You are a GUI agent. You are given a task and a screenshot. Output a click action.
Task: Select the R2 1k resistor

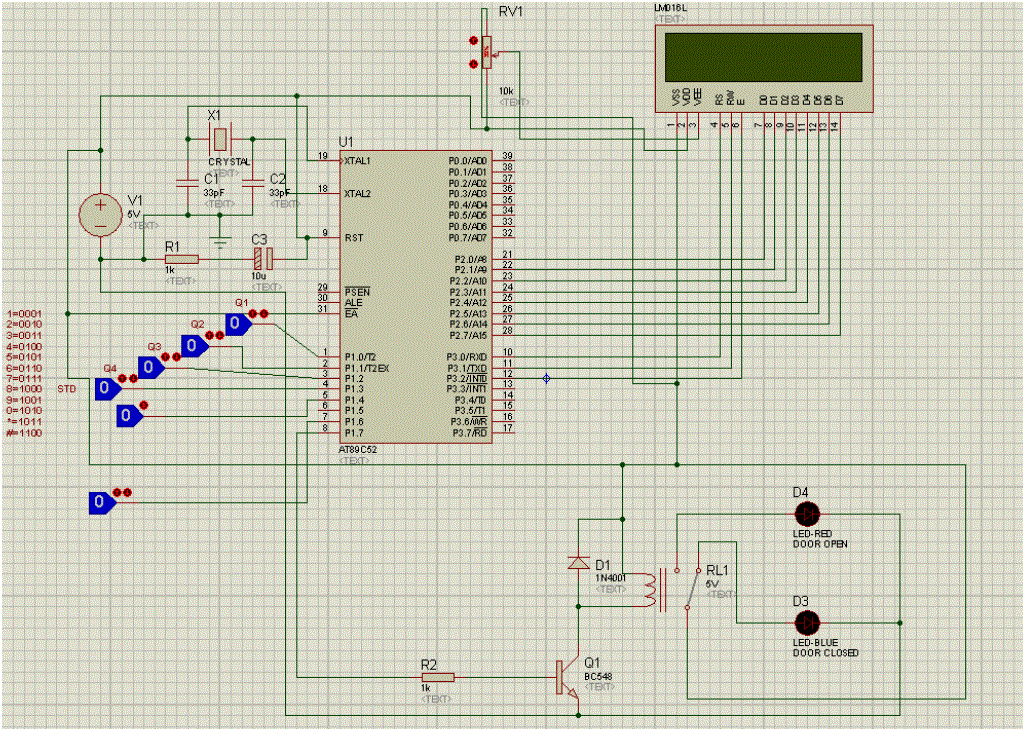point(438,677)
